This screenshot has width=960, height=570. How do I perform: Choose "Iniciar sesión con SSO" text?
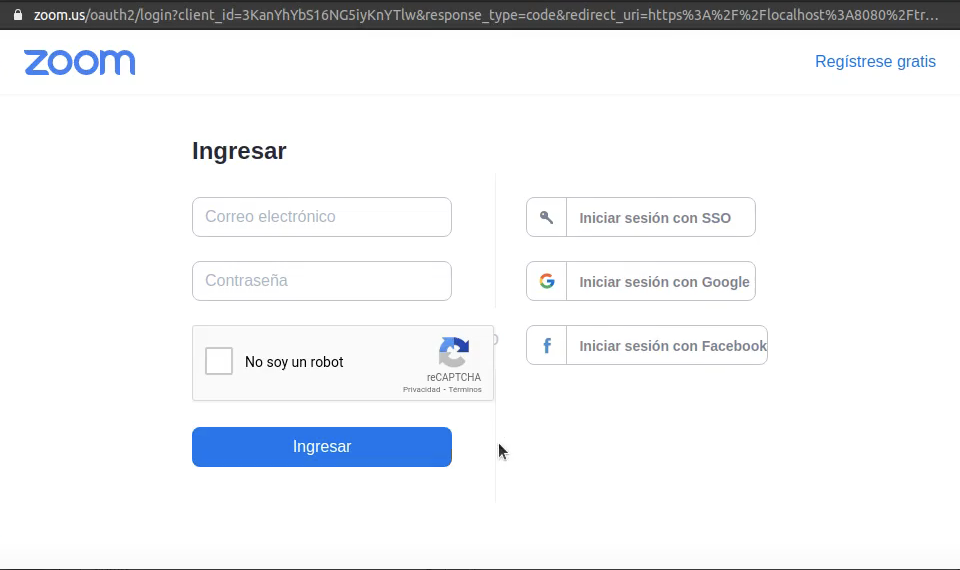(x=655, y=218)
